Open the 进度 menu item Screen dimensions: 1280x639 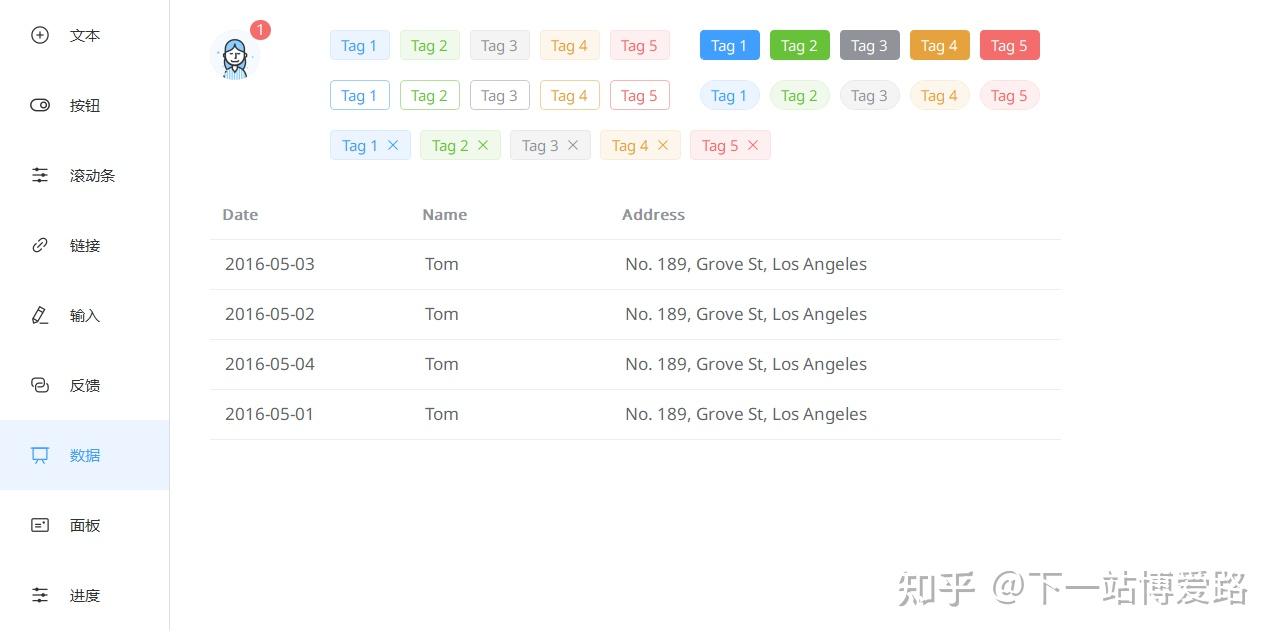coord(85,595)
